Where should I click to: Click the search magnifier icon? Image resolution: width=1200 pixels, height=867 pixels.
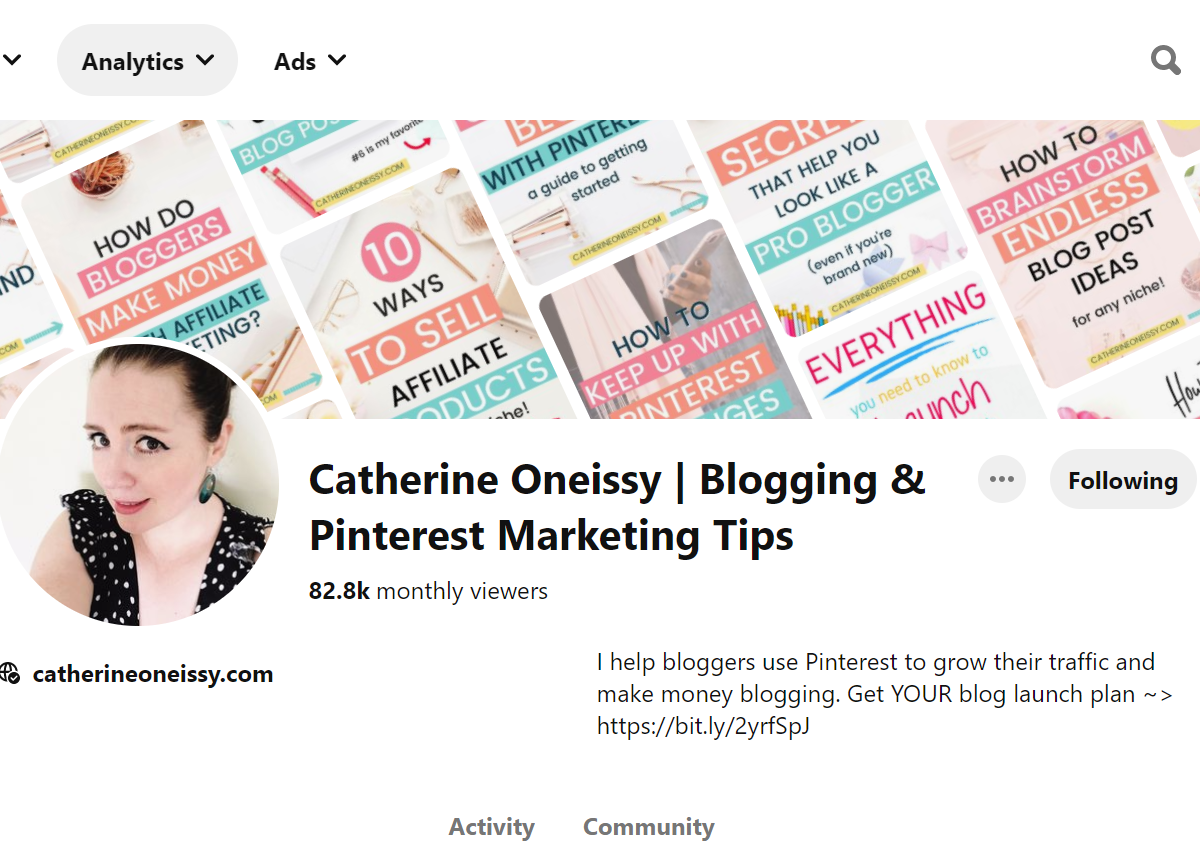tap(1165, 61)
